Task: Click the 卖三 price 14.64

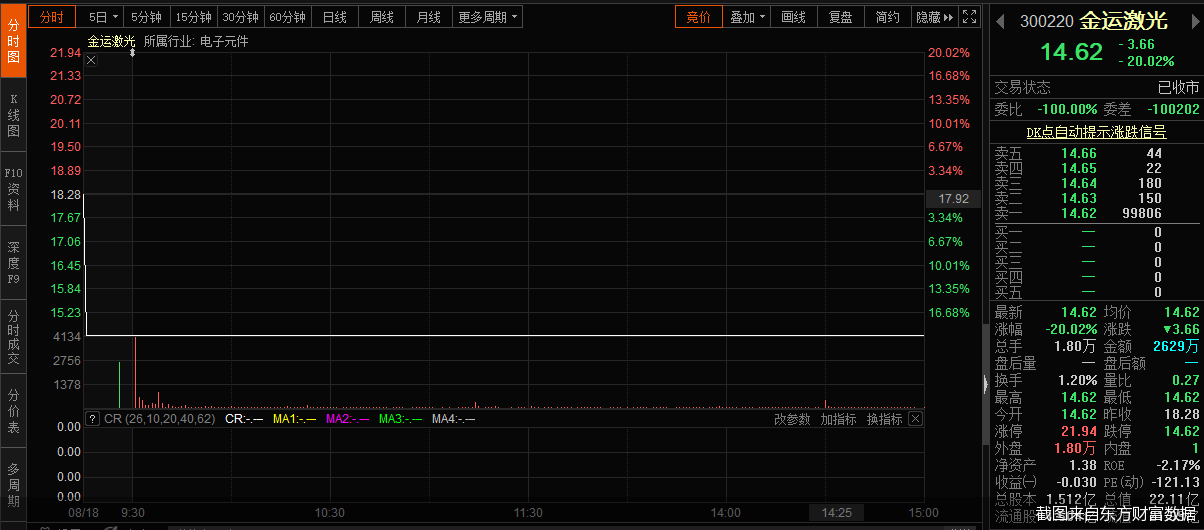Action: pos(1079,183)
